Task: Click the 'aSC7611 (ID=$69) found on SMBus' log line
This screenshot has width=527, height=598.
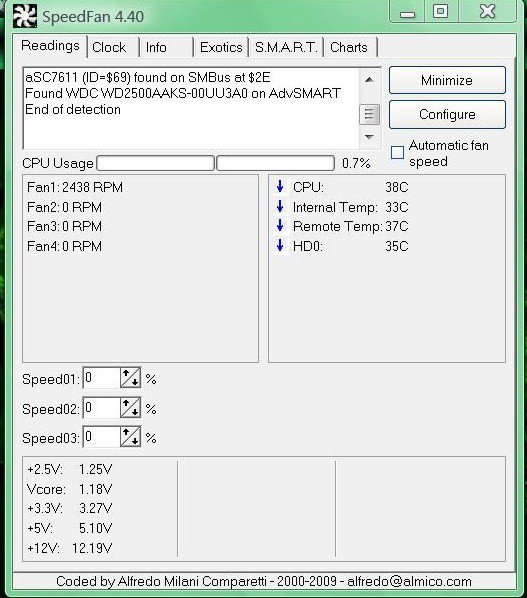Action: pyautogui.click(x=148, y=77)
